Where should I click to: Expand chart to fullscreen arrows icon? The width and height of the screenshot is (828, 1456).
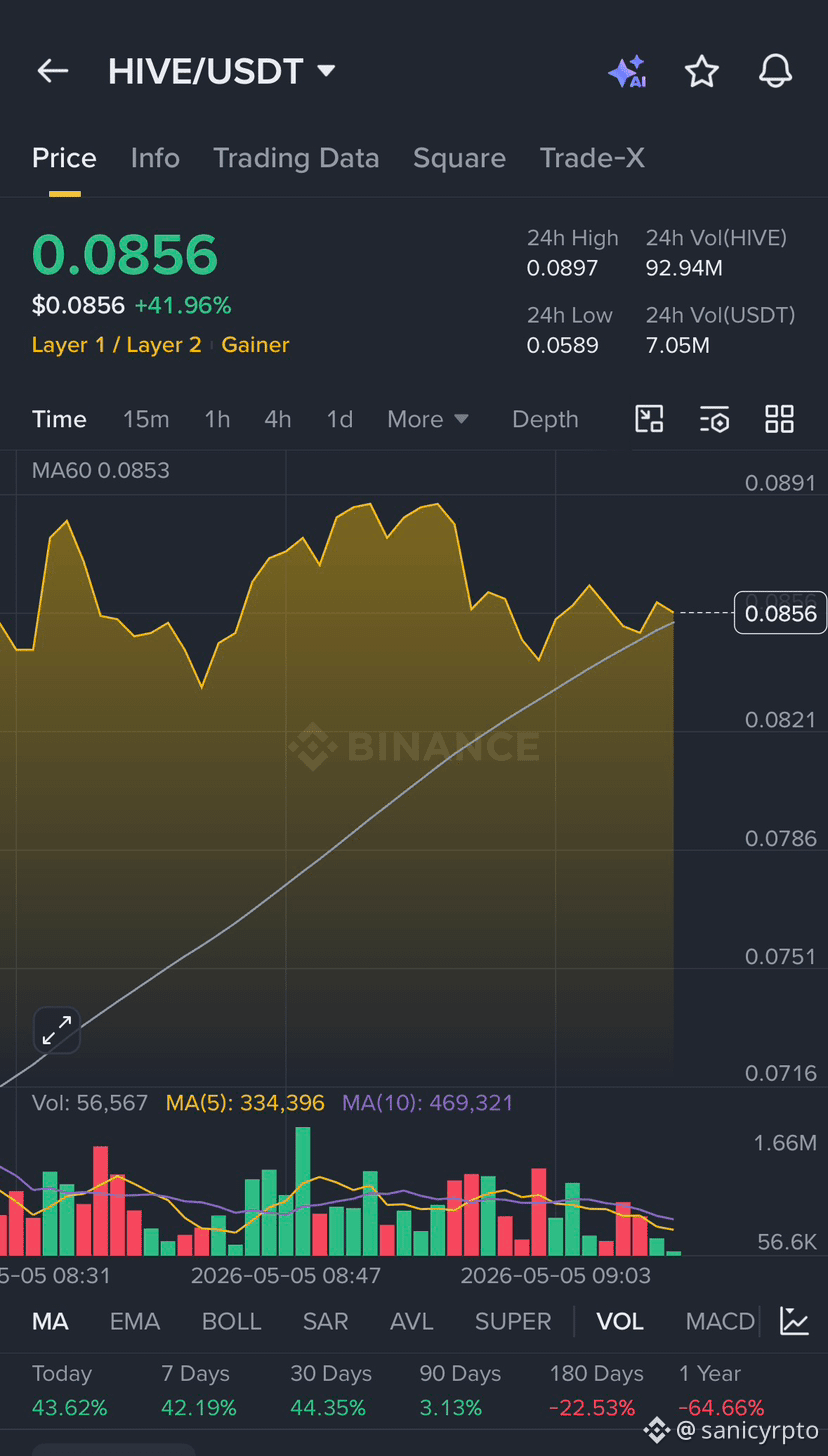(57, 1029)
